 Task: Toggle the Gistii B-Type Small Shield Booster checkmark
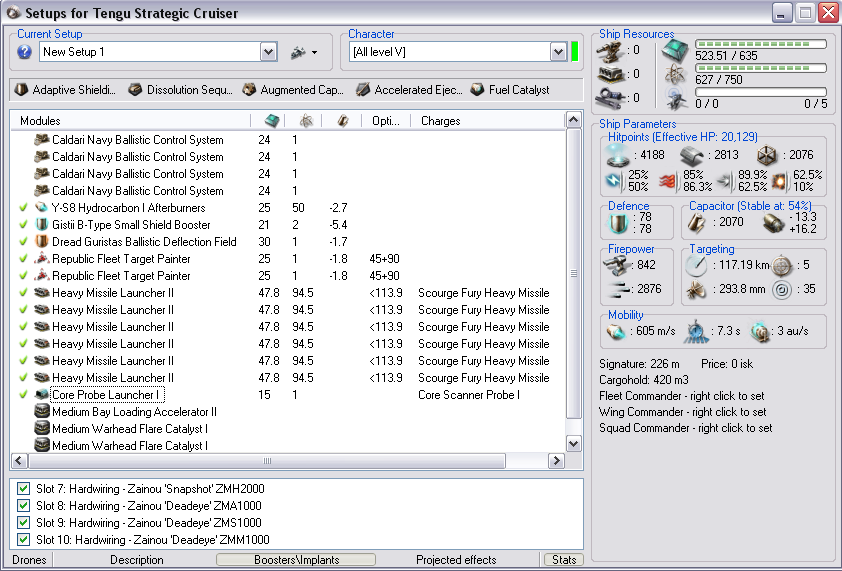click(23, 225)
